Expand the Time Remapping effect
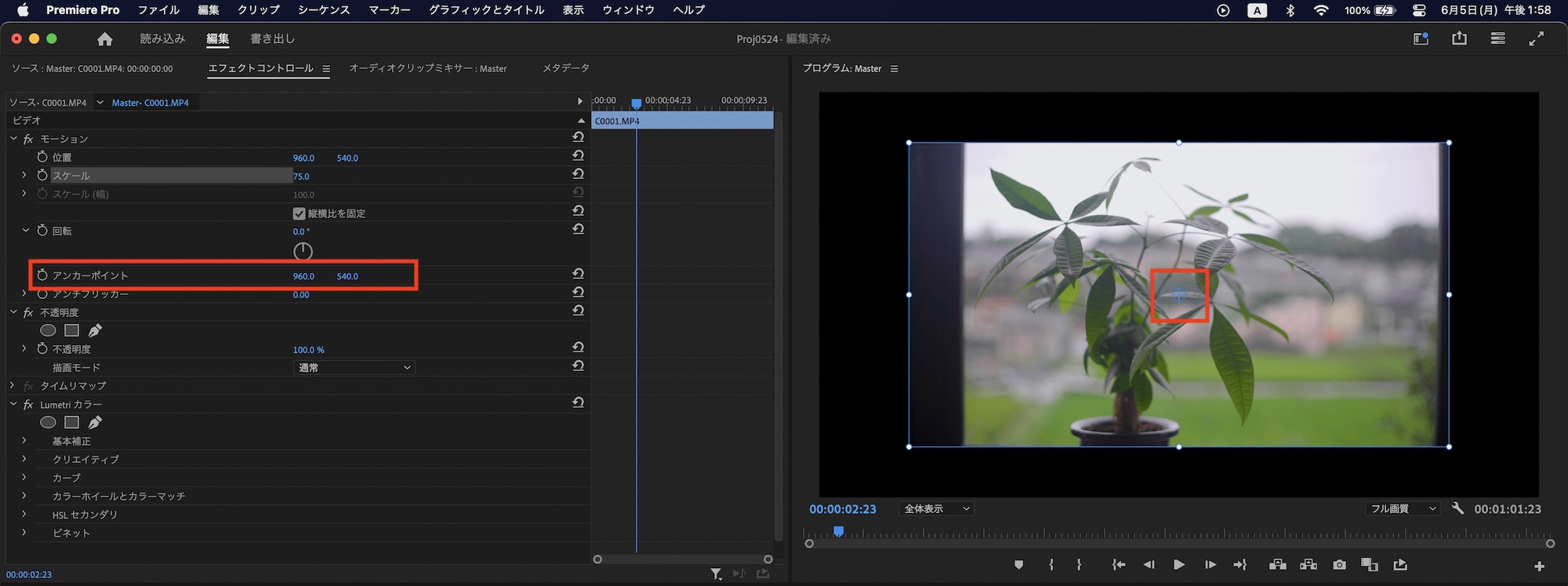The image size is (1568, 586). [x=13, y=386]
